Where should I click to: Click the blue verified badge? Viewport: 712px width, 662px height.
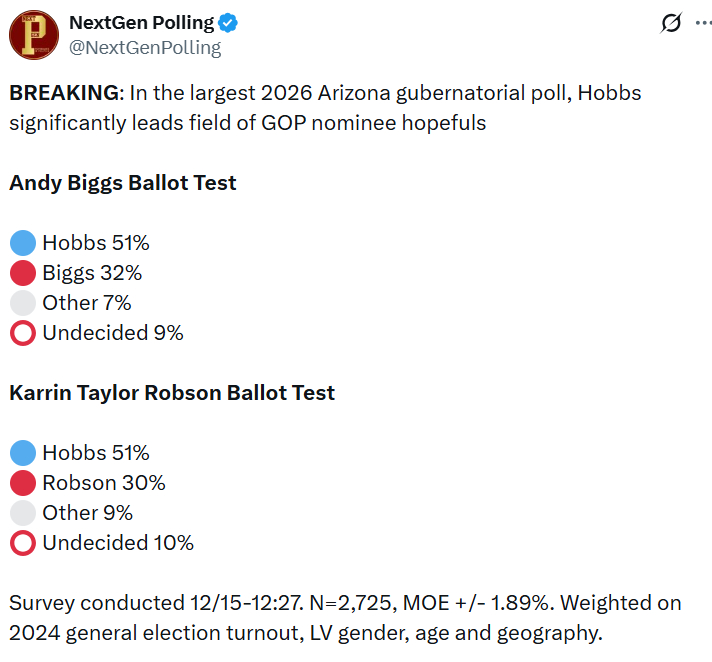[x=229, y=23]
